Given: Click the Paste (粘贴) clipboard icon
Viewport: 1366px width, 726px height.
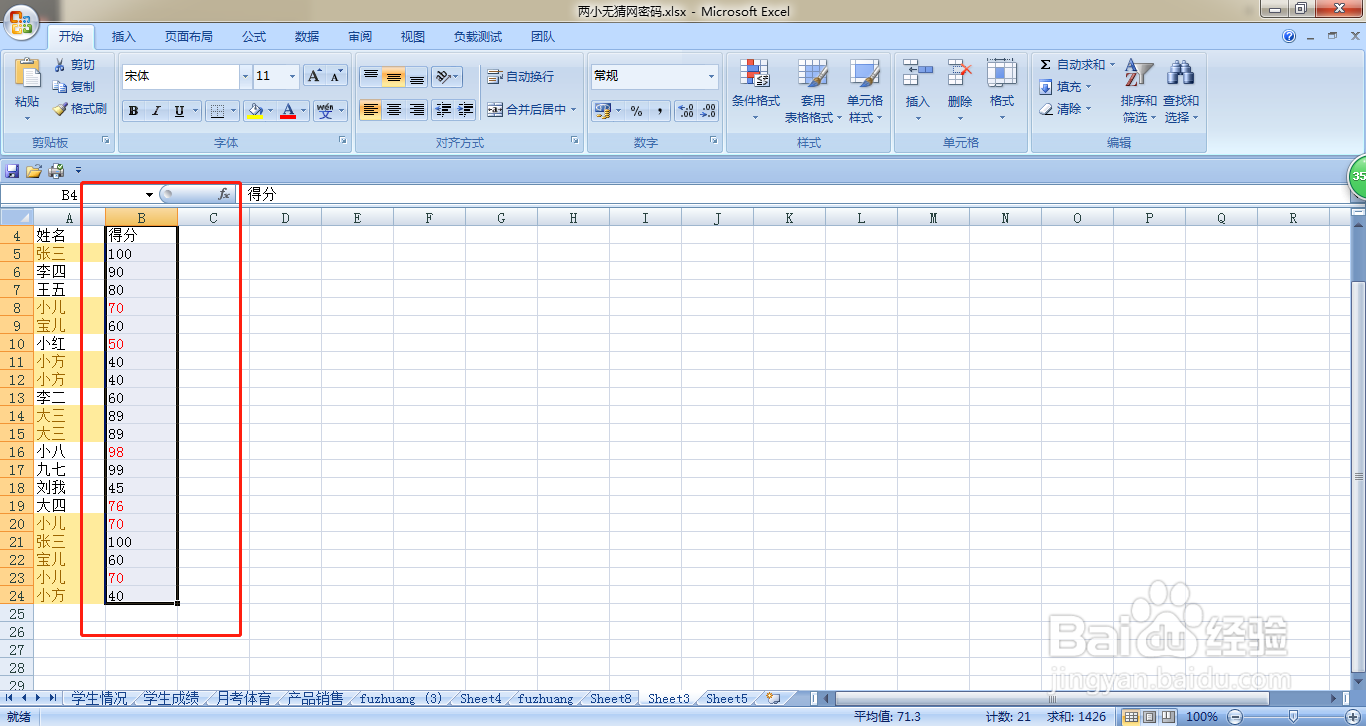Looking at the screenshot, I should click(x=27, y=75).
